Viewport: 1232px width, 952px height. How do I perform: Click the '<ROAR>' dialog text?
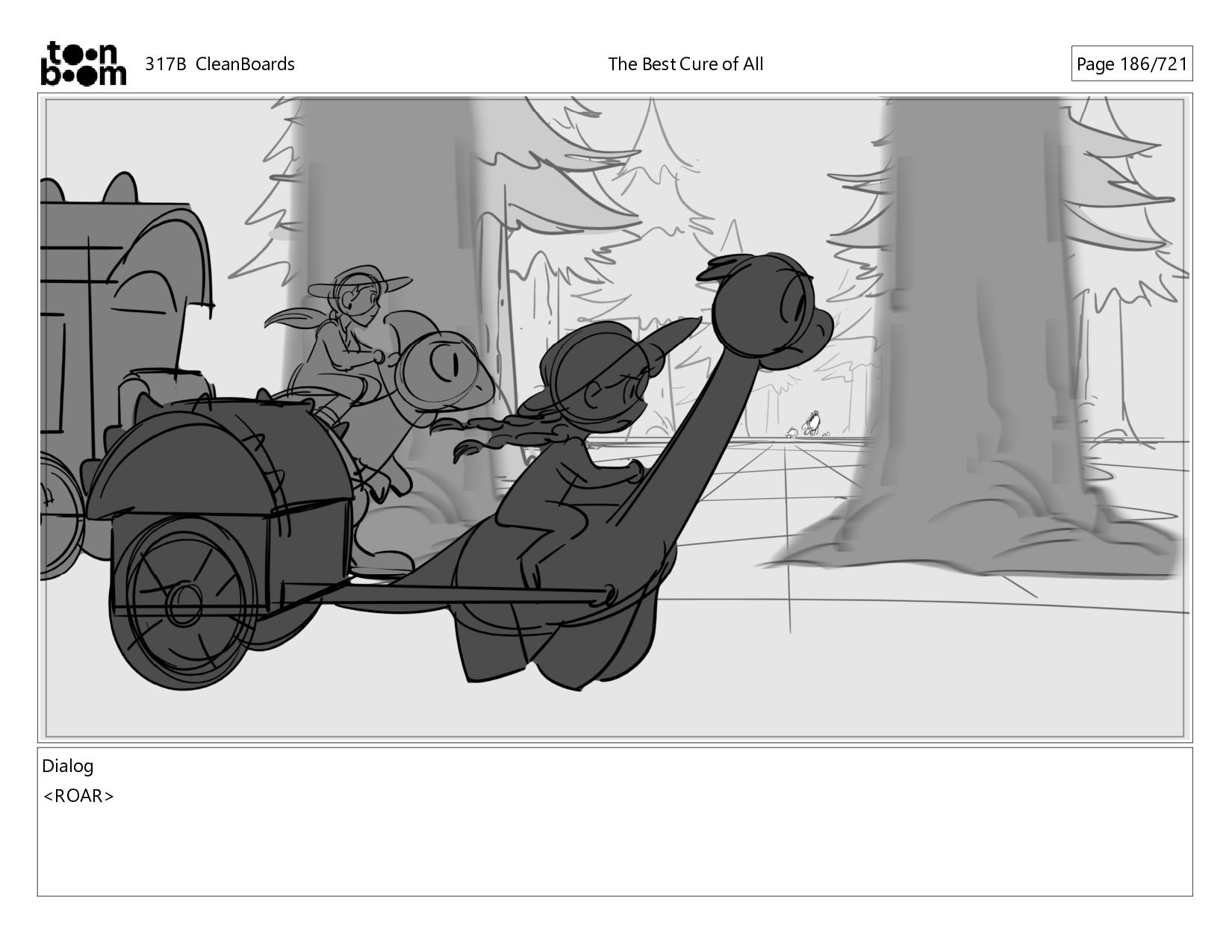[78, 796]
